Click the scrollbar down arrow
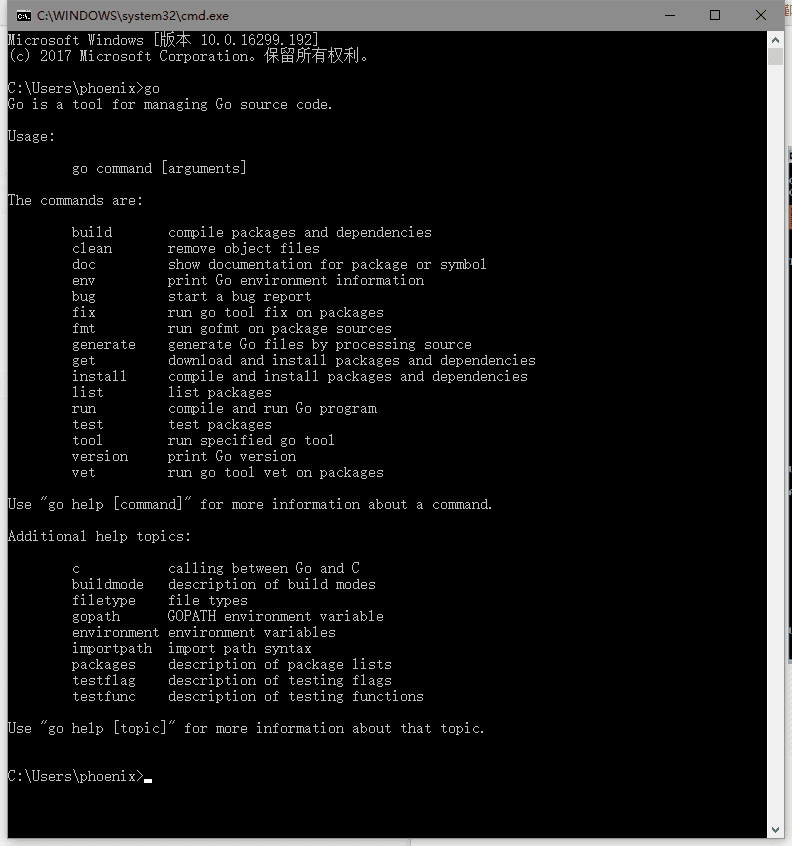This screenshot has width=792, height=846. [x=775, y=830]
